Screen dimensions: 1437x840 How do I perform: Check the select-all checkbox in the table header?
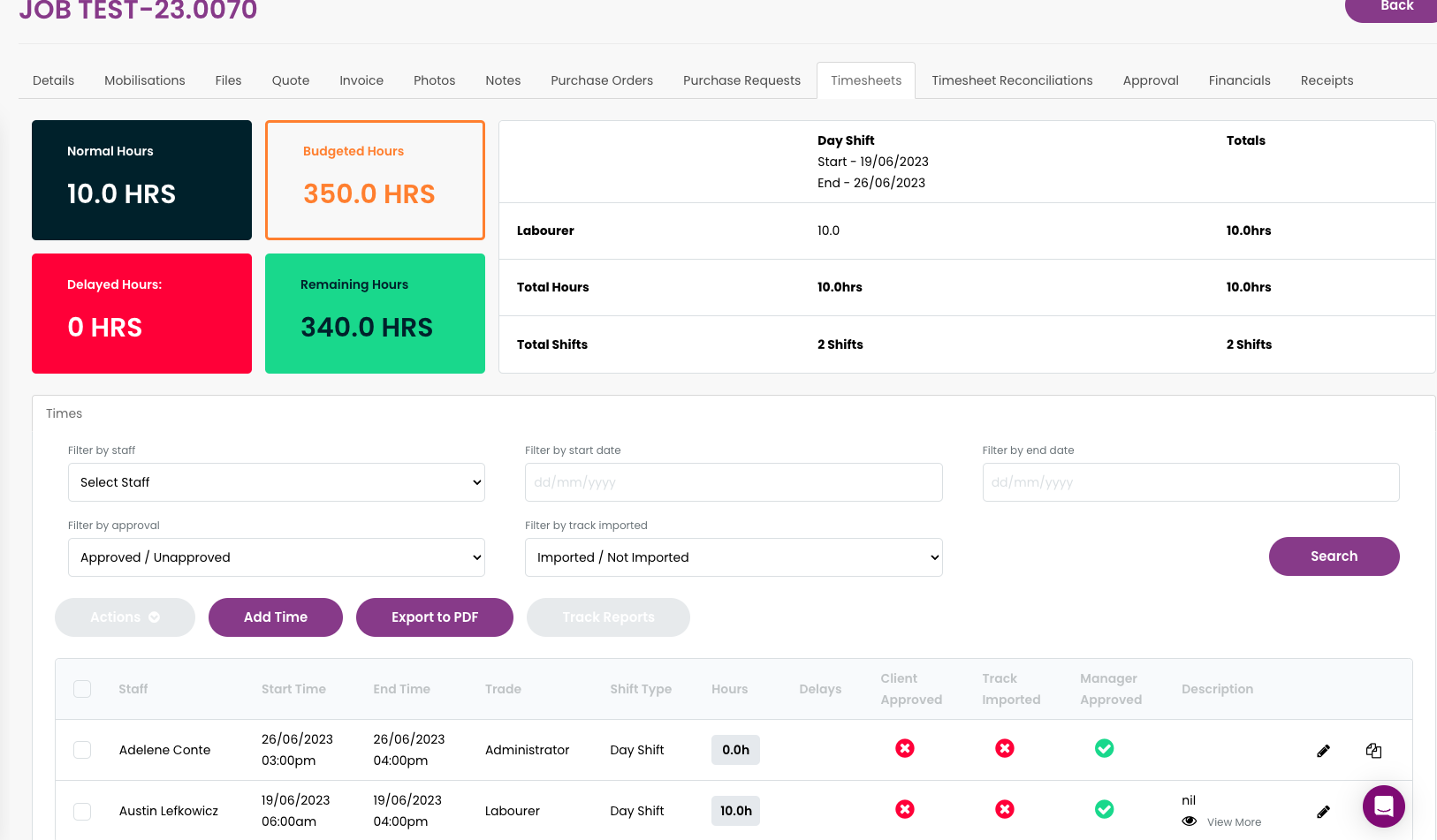82,689
